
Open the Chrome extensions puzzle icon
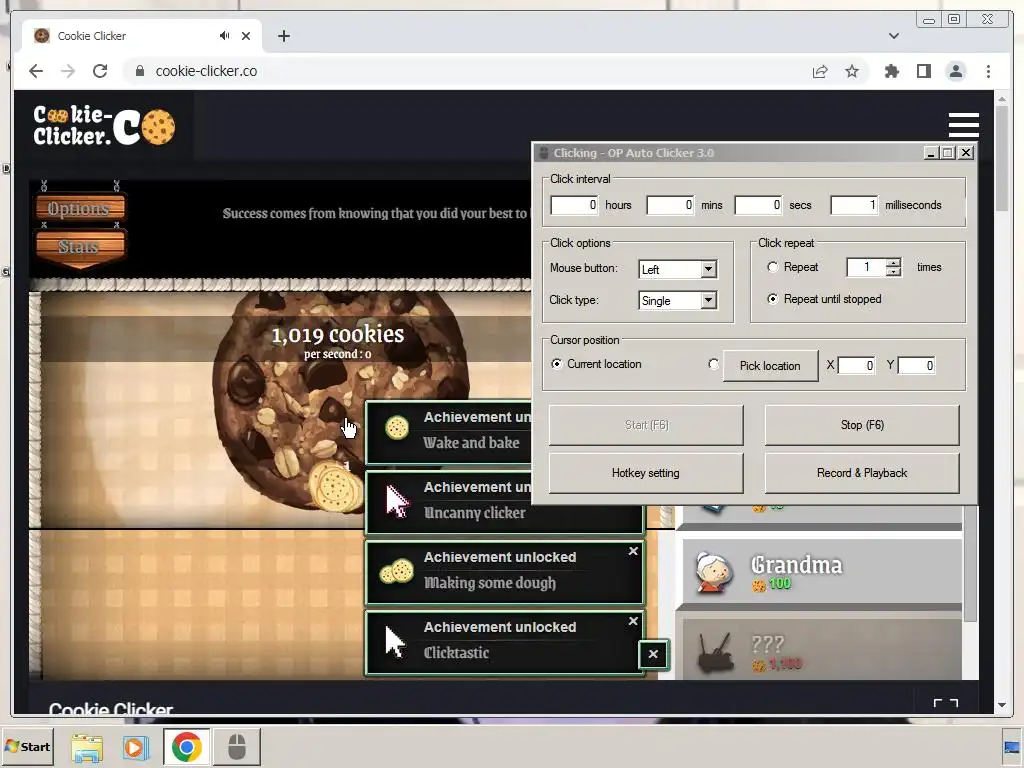point(891,71)
